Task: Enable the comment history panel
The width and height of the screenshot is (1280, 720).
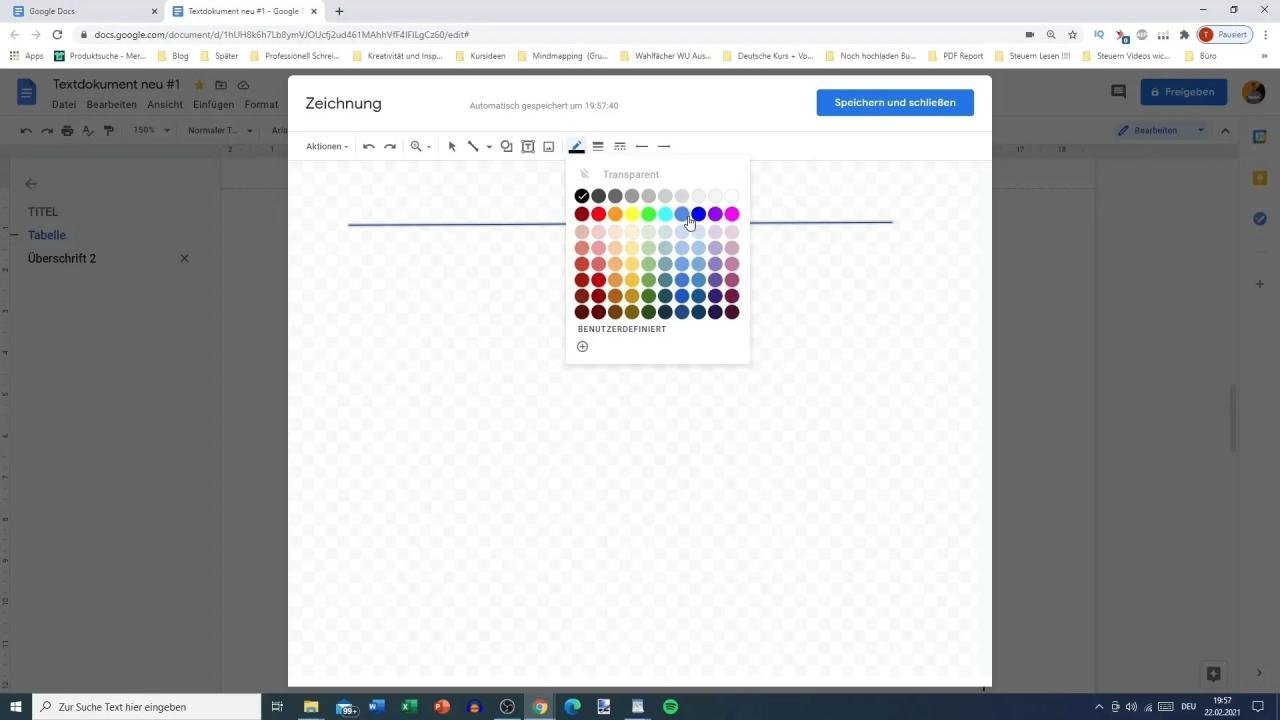Action: click(1117, 92)
